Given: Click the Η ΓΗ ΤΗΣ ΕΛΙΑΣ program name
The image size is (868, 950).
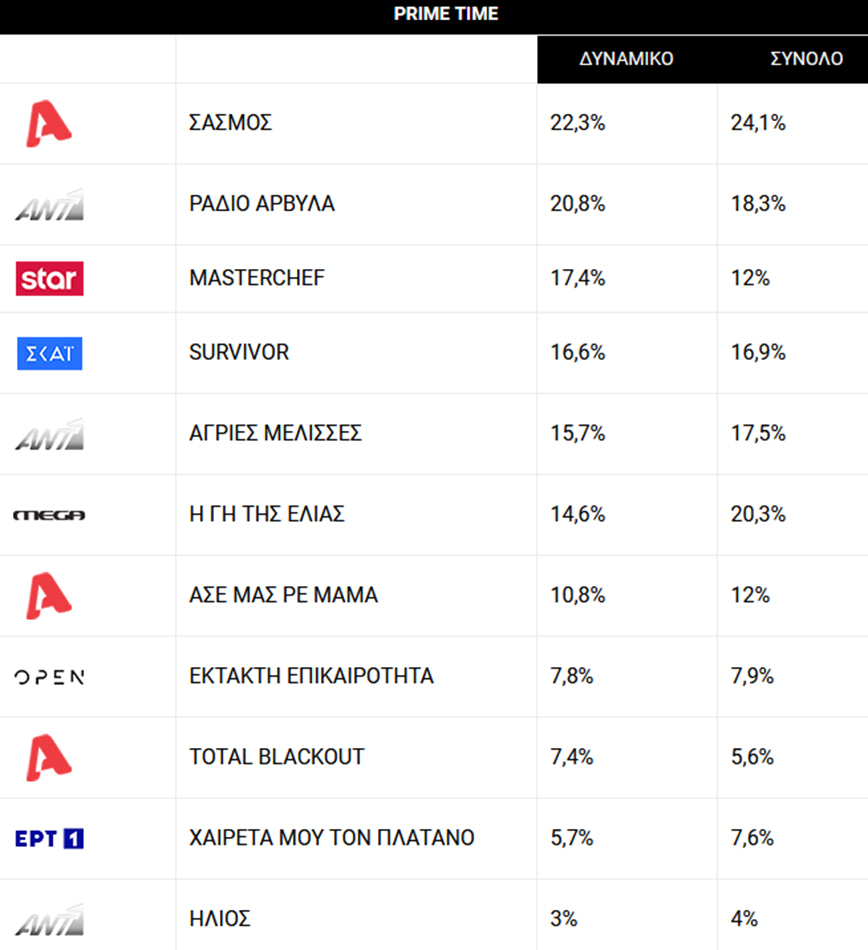Looking at the screenshot, I should (x=267, y=515).
